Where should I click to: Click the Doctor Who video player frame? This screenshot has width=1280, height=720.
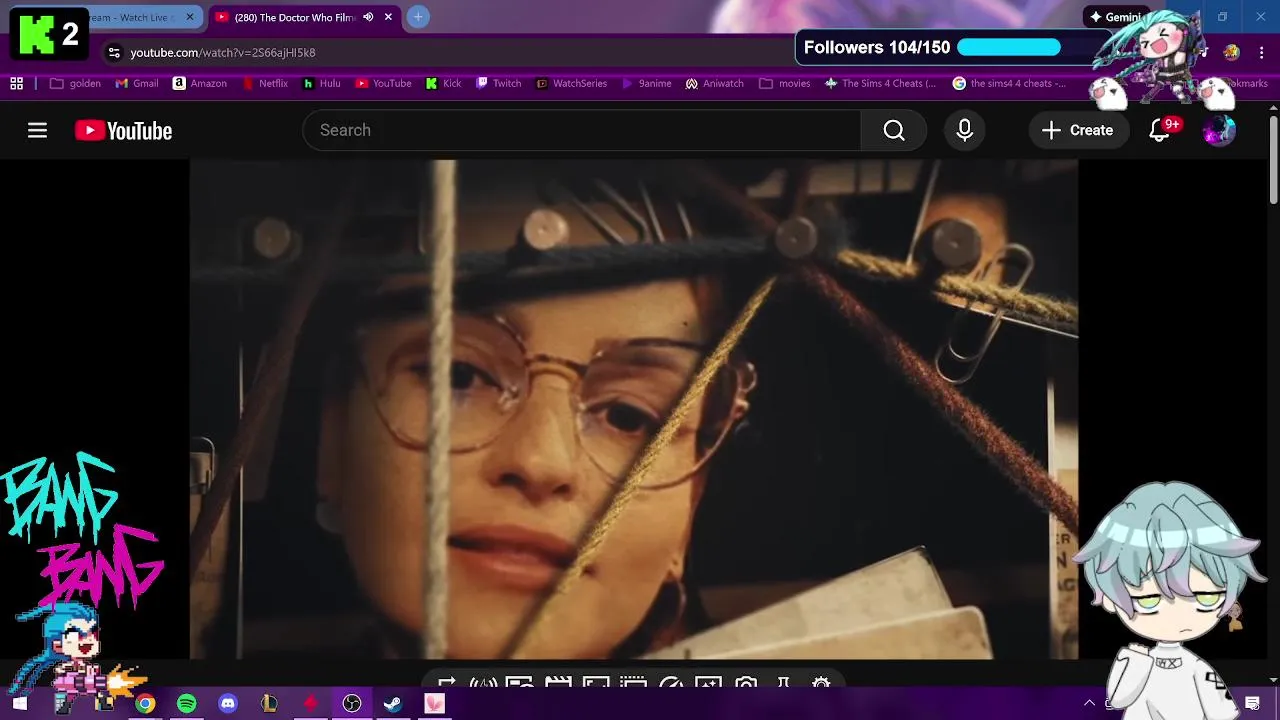pyautogui.click(x=634, y=409)
